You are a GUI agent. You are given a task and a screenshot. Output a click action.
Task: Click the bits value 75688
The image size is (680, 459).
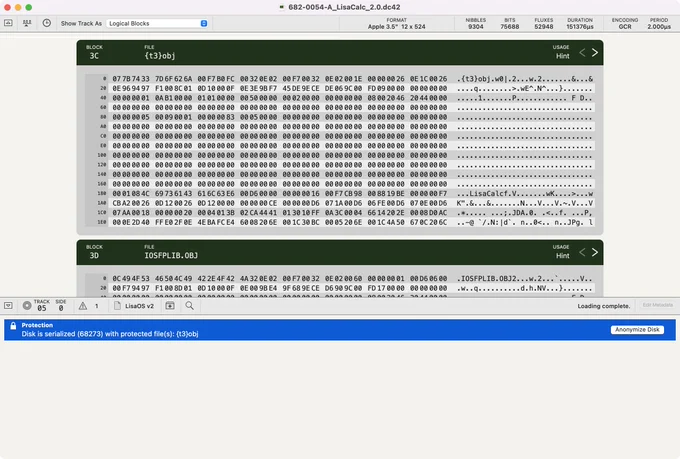(x=510, y=26)
